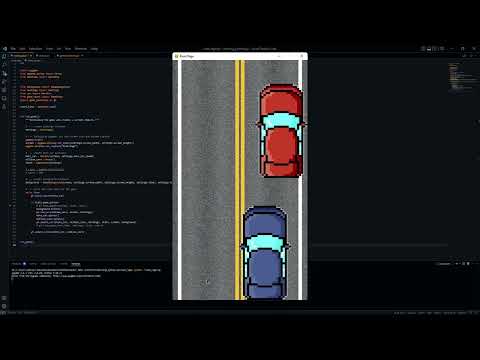Open the Edit menu in VS Code
The image size is (480, 360).
tap(22, 49)
